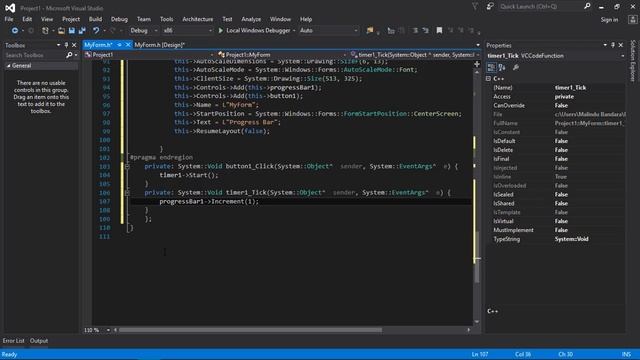Close the MyForm.h tab

pyautogui.click(x=128, y=45)
